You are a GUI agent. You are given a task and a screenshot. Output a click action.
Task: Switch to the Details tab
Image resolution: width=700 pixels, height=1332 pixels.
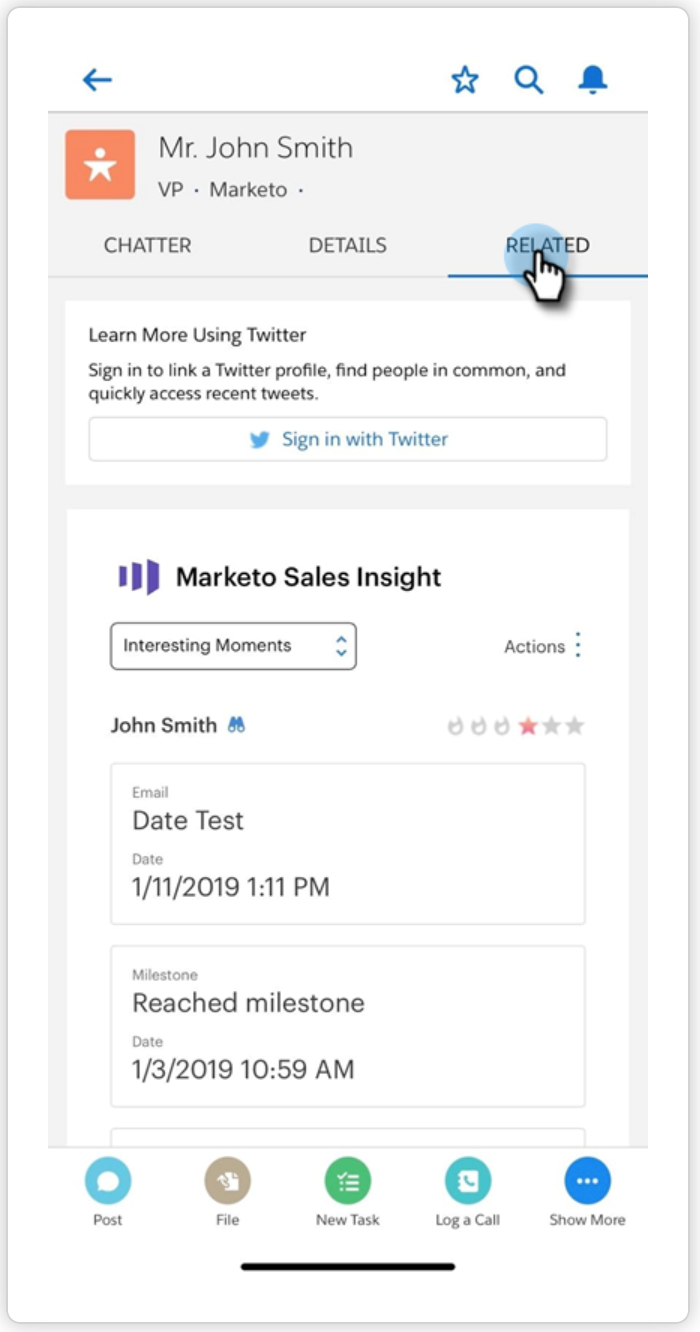[x=347, y=245]
